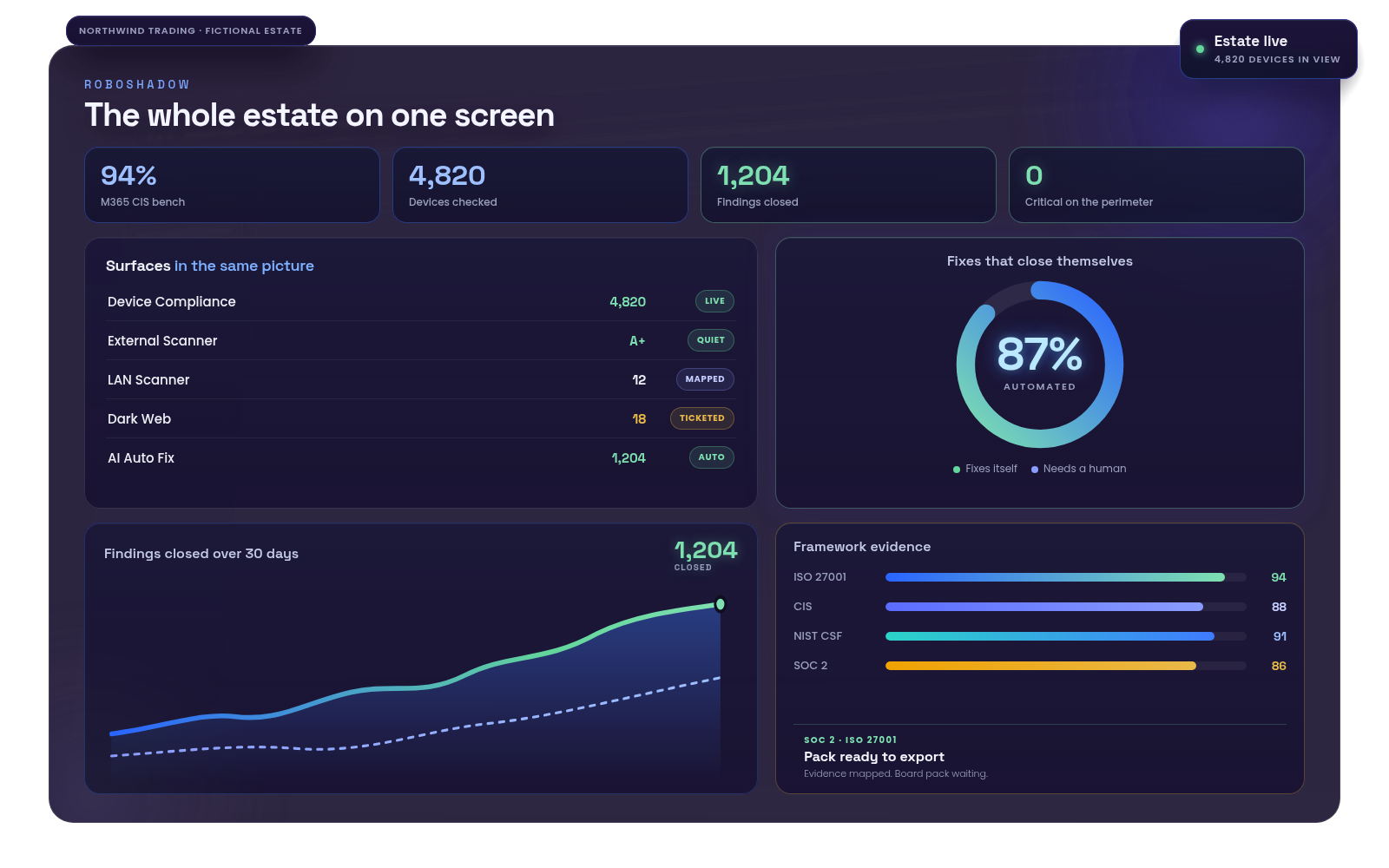Click the Fixes that close themselves title
The width and height of the screenshot is (1389, 868).
point(1040,261)
